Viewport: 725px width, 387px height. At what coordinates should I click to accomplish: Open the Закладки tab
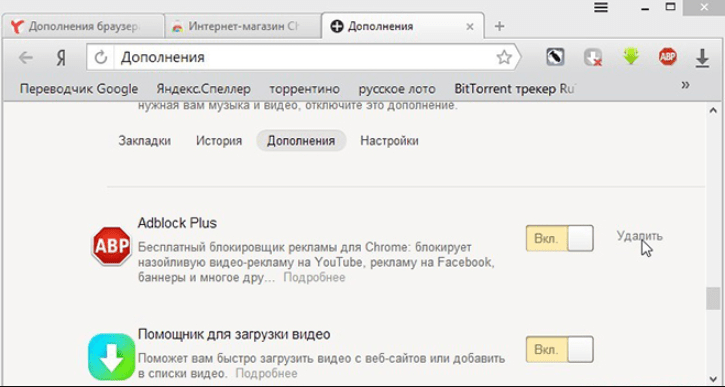point(145,141)
